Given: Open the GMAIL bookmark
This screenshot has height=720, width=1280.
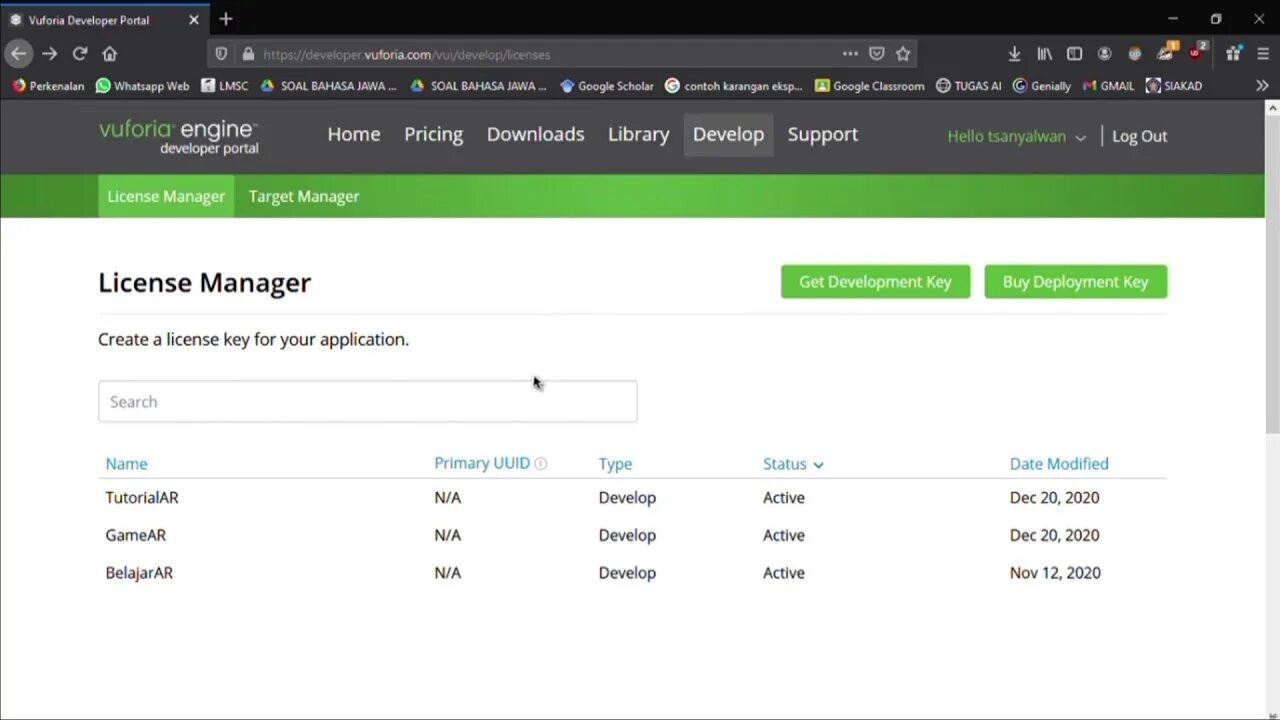Looking at the screenshot, I should (x=1108, y=86).
